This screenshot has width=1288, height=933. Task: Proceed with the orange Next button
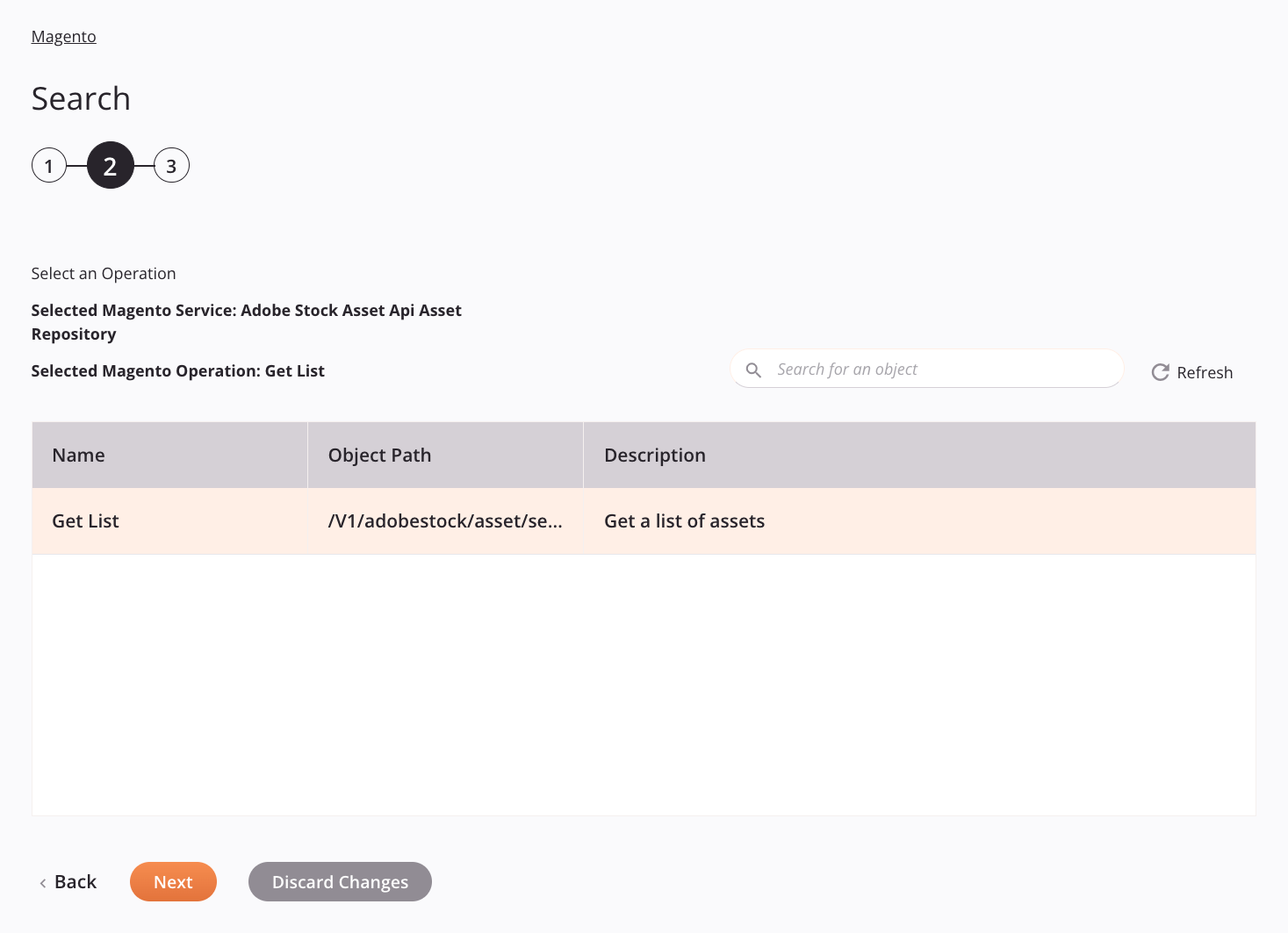click(173, 881)
